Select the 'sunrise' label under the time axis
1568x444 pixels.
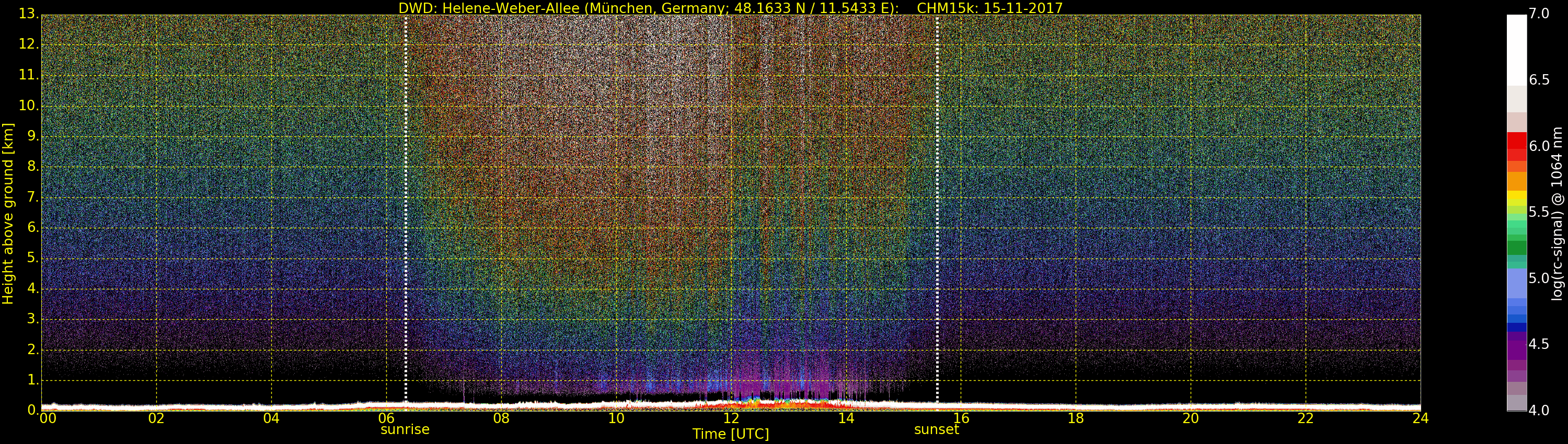tap(405, 429)
